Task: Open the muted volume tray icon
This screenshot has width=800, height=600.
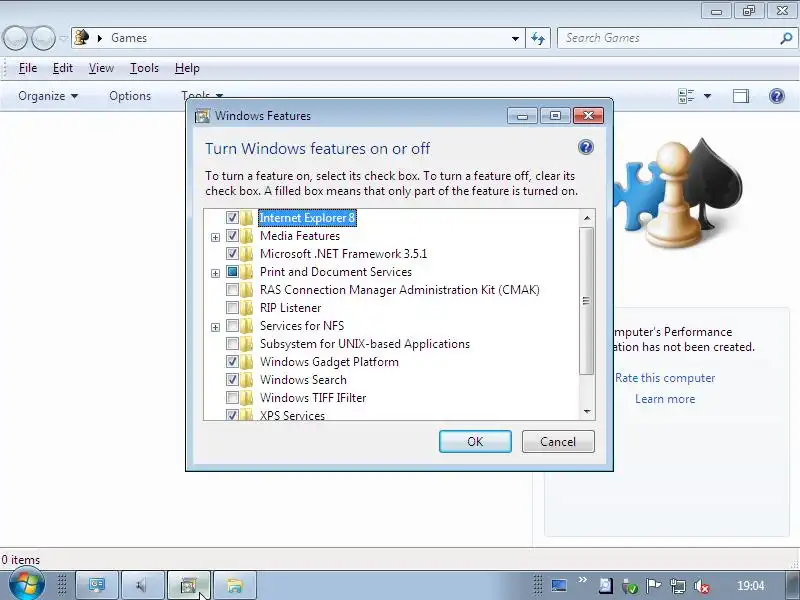Action: coord(702,586)
